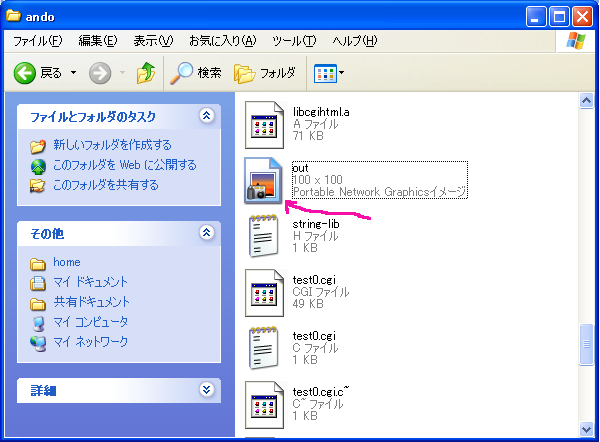Select the test0.cgi CGI file icon
This screenshot has width=600, height=442.
pyautogui.click(x=264, y=293)
